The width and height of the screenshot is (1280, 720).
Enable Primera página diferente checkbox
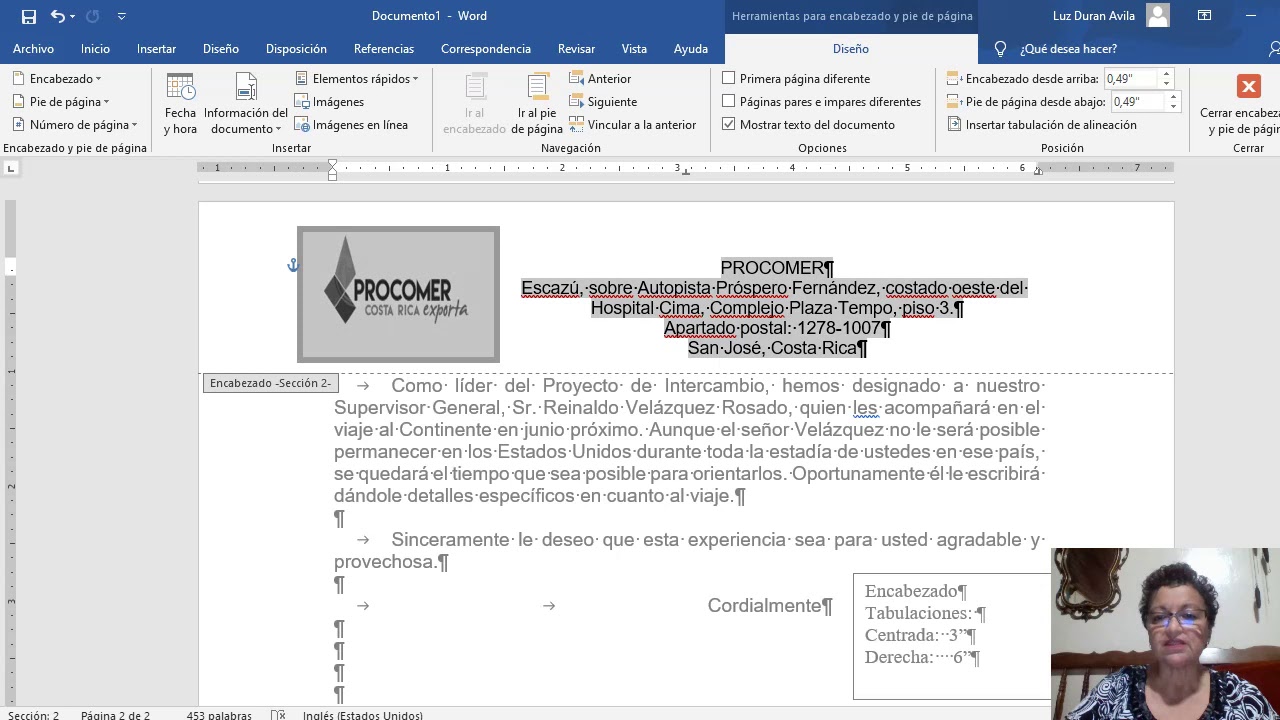(x=729, y=78)
